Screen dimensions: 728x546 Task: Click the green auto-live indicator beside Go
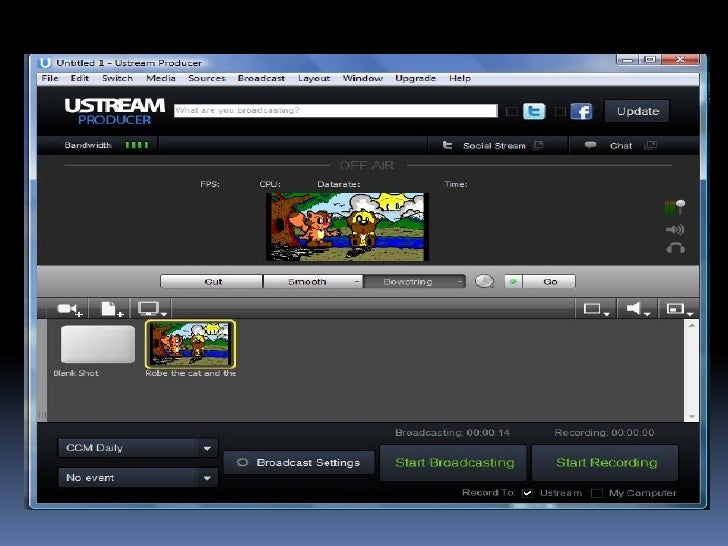click(514, 281)
